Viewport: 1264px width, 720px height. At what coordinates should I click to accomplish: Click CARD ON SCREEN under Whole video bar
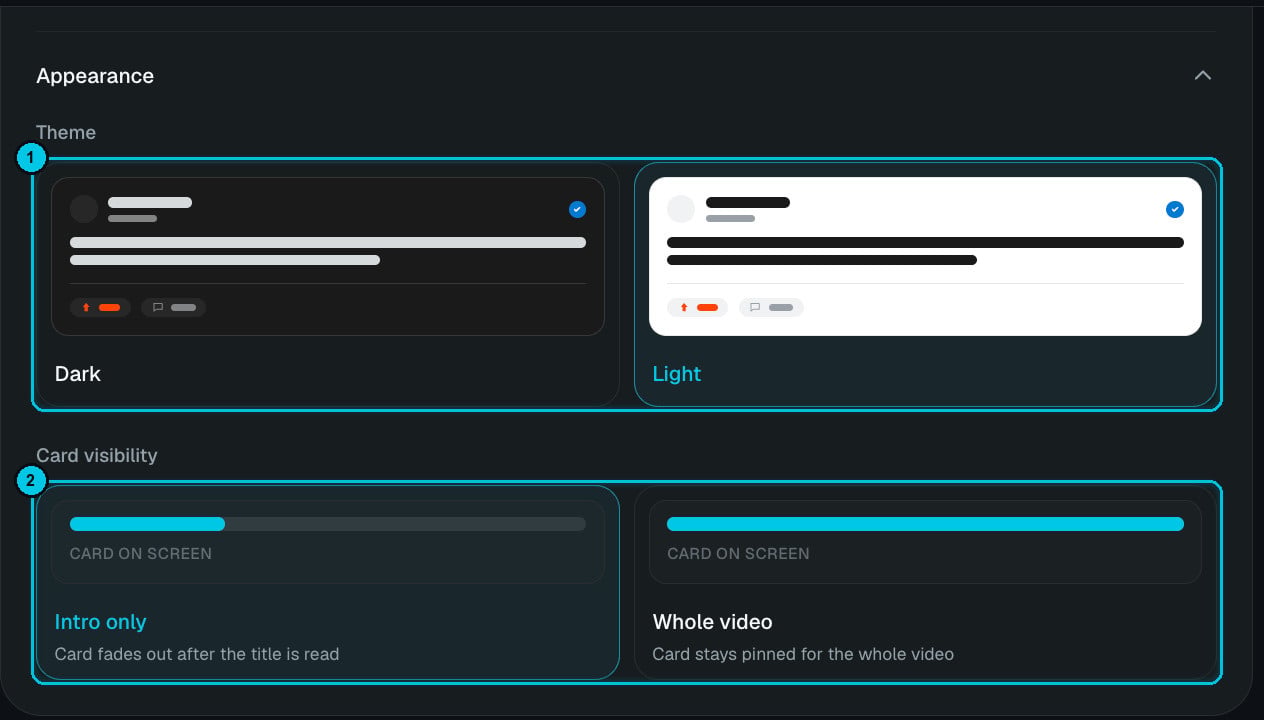738,553
